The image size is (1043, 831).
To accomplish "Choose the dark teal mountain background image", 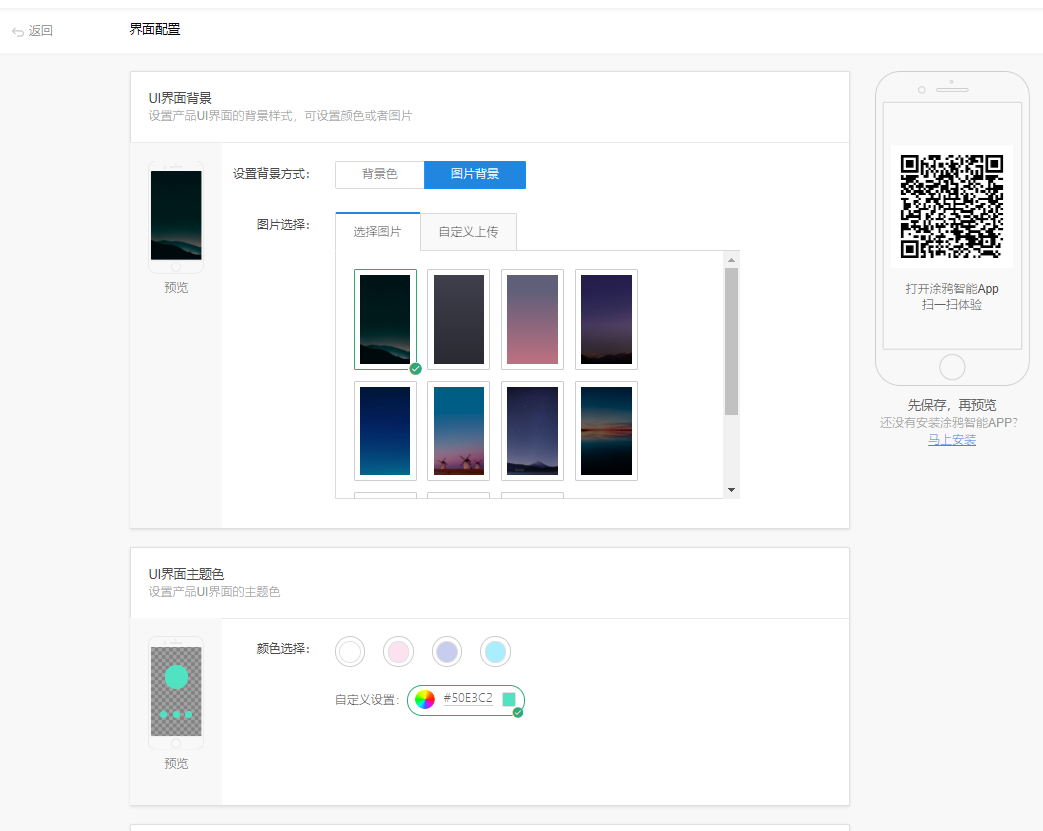I will (385, 319).
